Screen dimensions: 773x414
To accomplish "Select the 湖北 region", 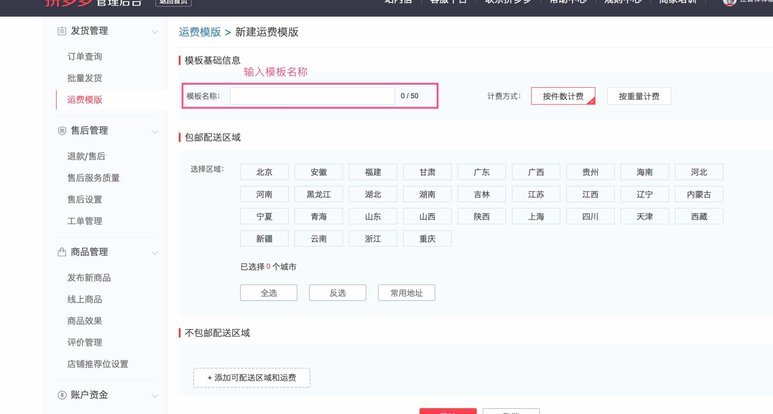I will (373, 194).
